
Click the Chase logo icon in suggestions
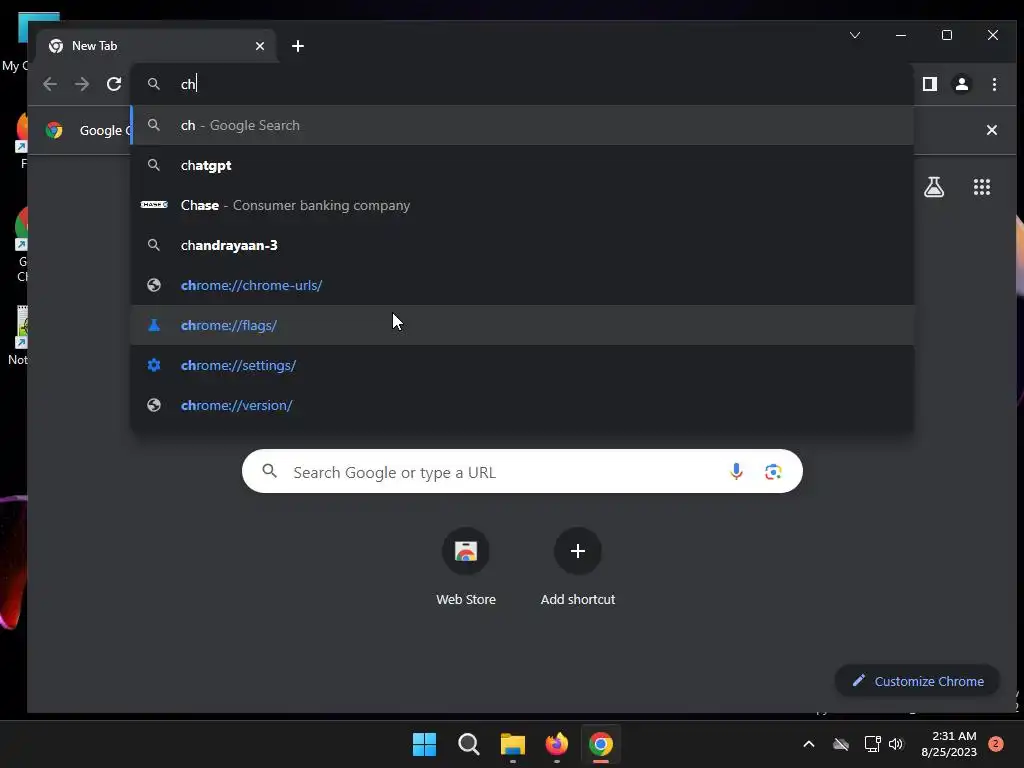pyautogui.click(x=154, y=205)
